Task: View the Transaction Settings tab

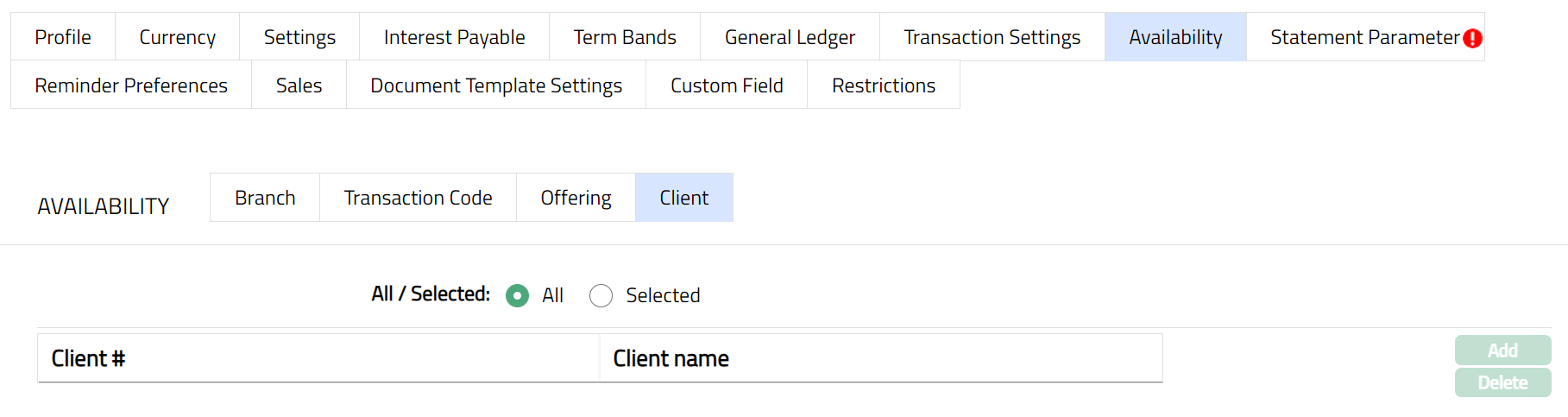Action: (992, 37)
